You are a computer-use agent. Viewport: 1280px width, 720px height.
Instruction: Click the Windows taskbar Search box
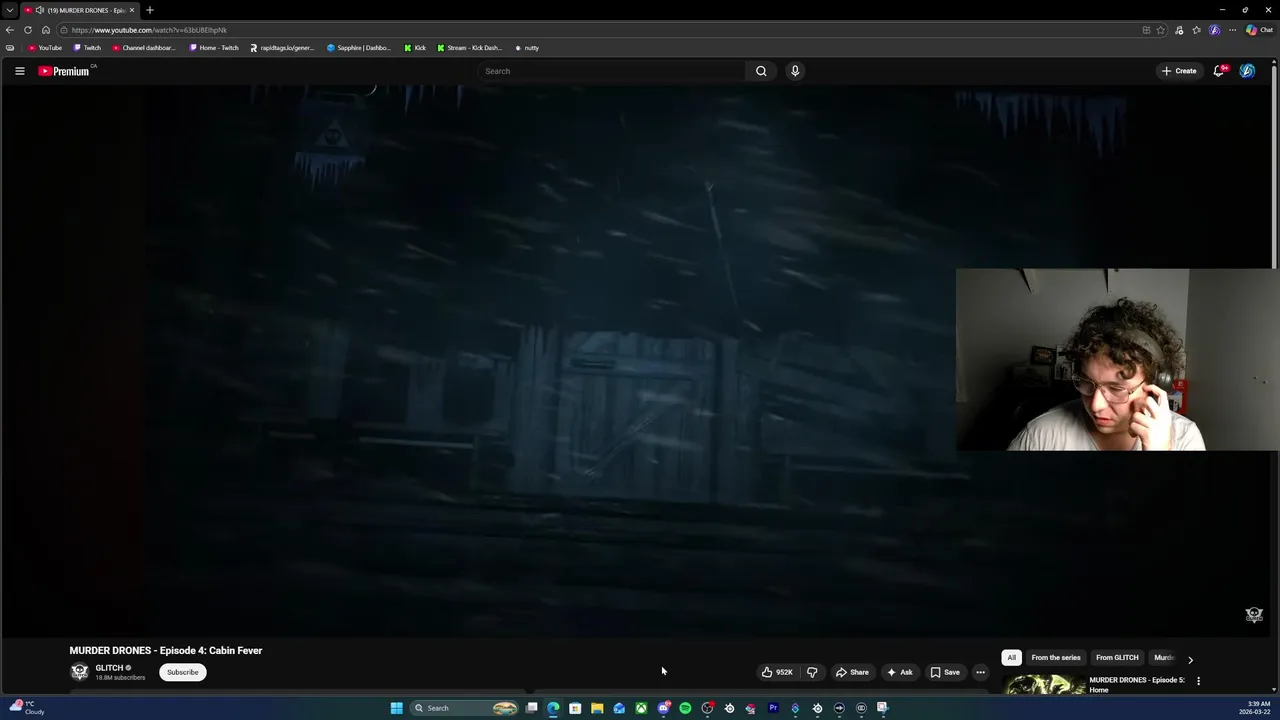465,708
